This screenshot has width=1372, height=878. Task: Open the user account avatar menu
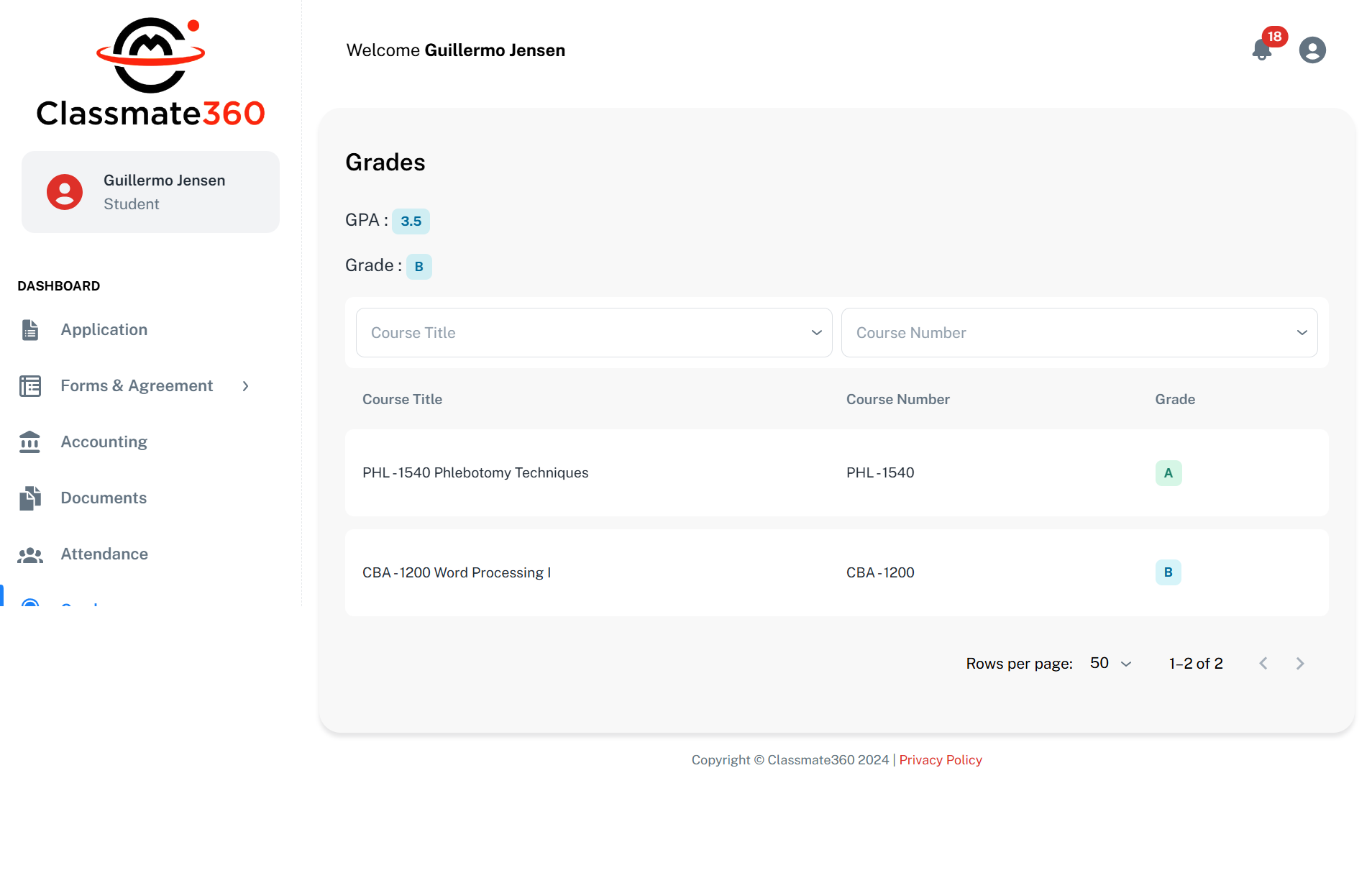coord(1312,50)
